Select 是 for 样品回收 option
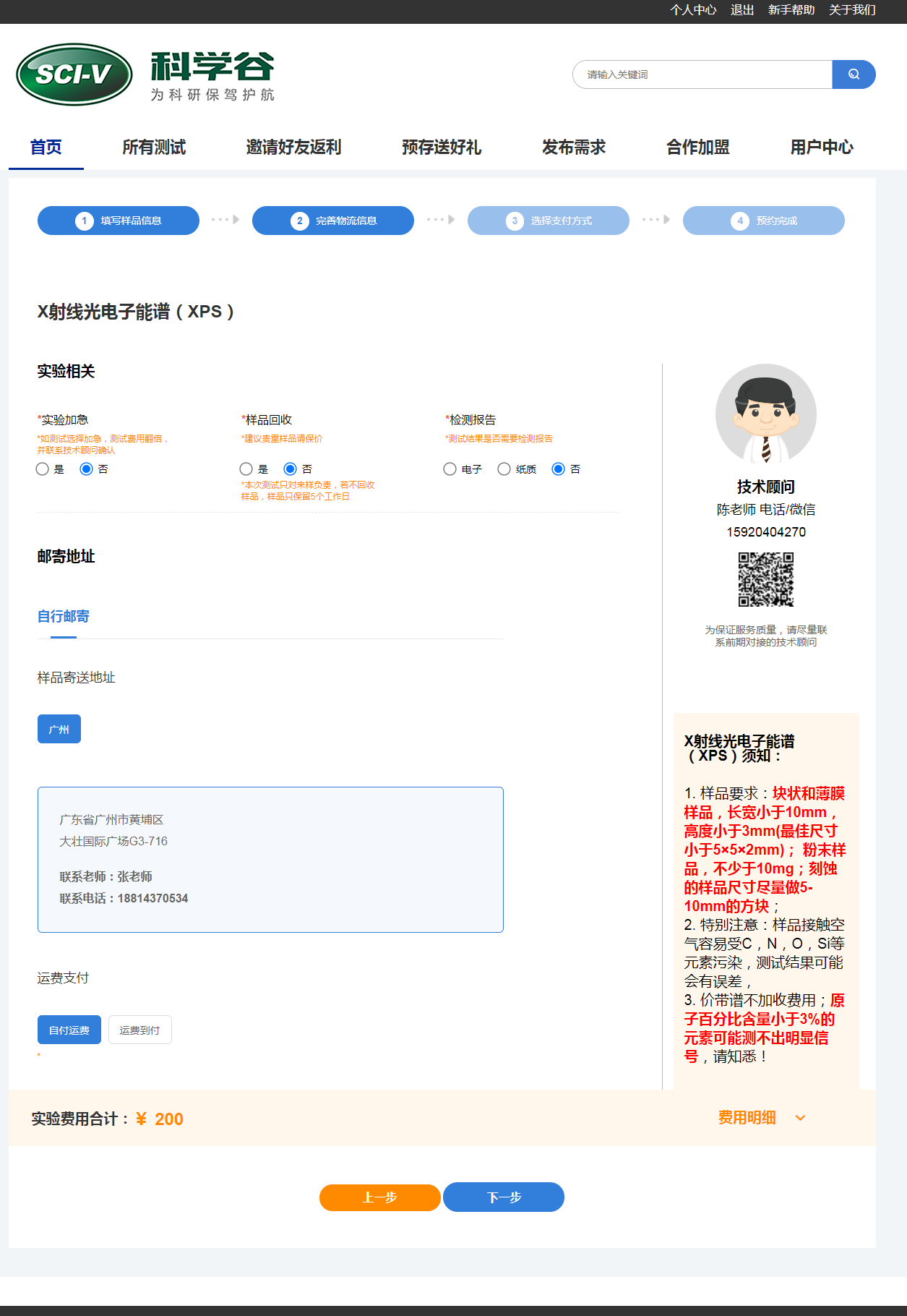This screenshot has height=1316, width=907. [x=246, y=469]
